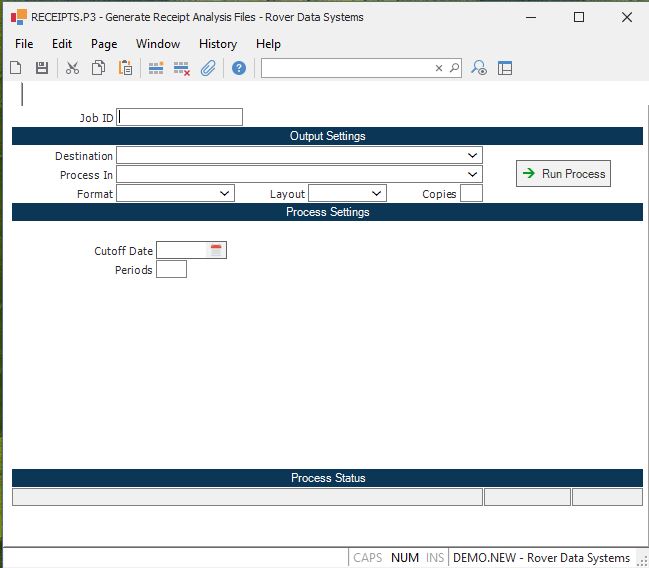Open the Cutoff Date calendar picker

click(x=216, y=251)
